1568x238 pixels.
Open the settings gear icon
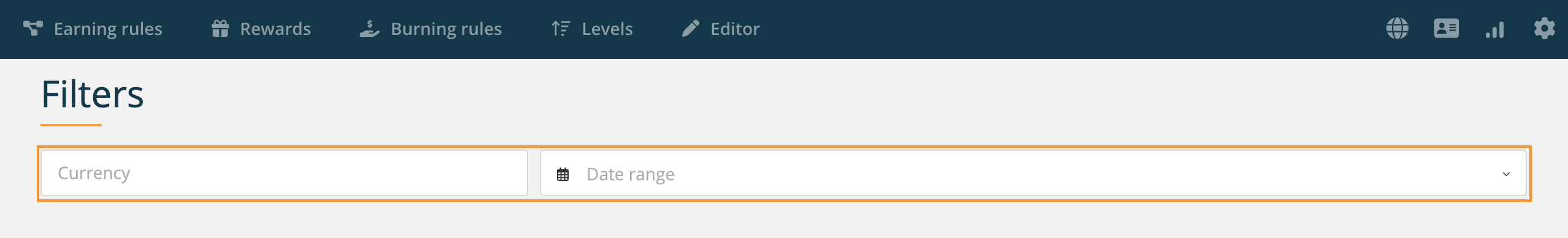pyautogui.click(x=1544, y=28)
